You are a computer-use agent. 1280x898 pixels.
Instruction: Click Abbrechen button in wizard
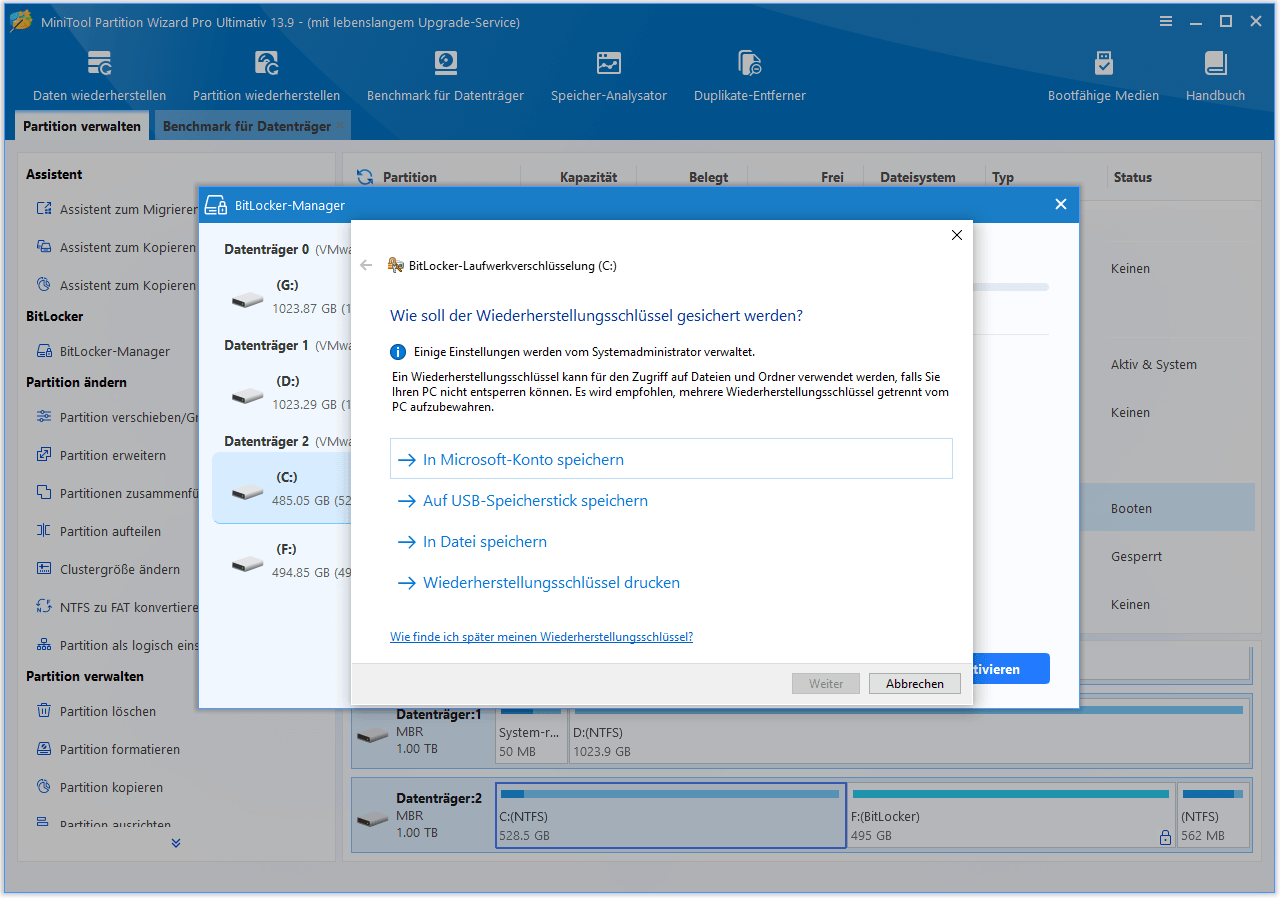point(915,684)
